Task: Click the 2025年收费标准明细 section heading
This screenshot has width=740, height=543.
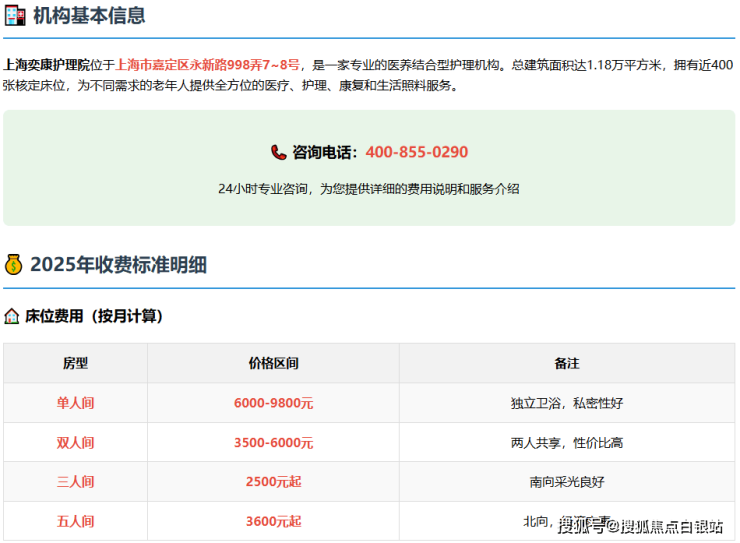Action: (118, 265)
